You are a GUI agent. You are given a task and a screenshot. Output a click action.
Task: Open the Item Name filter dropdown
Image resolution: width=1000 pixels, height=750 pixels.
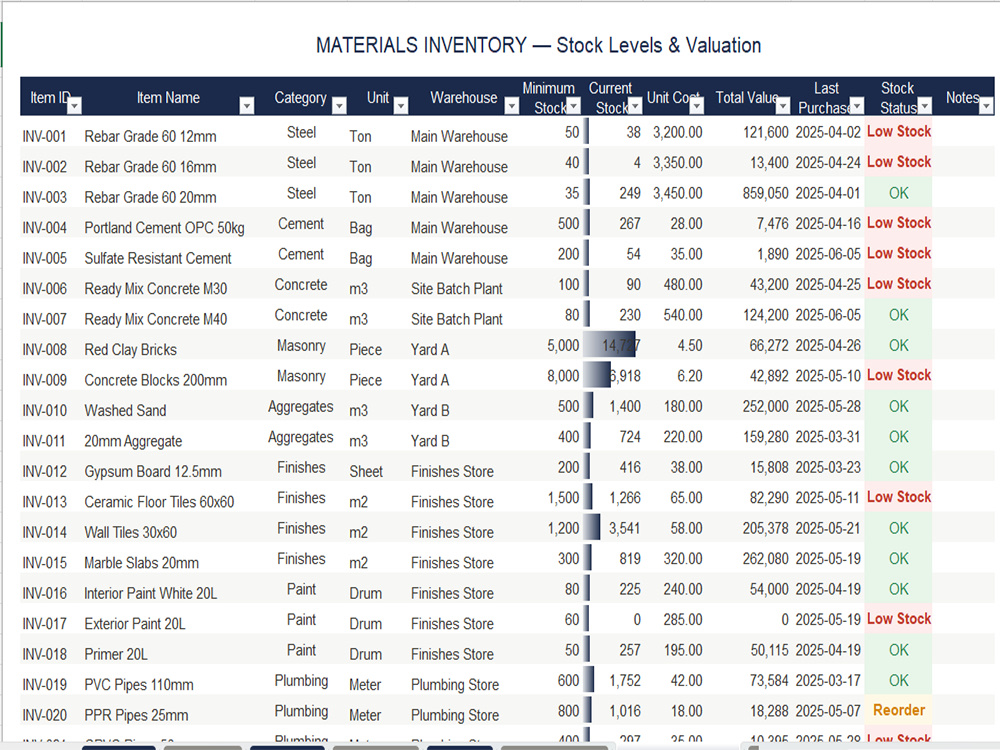[247, 106]
